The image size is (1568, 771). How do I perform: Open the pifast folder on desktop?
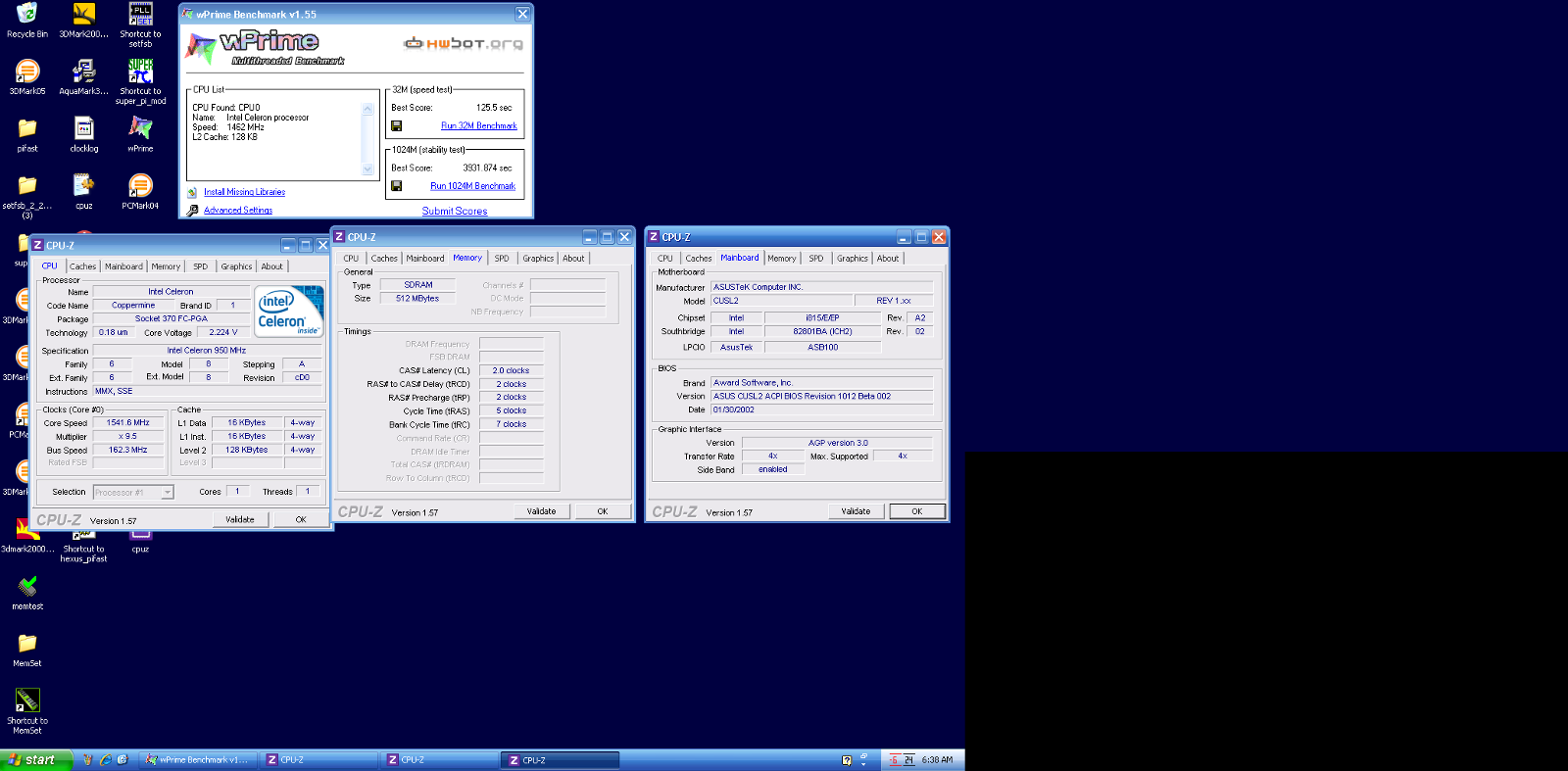click(27, 134)
